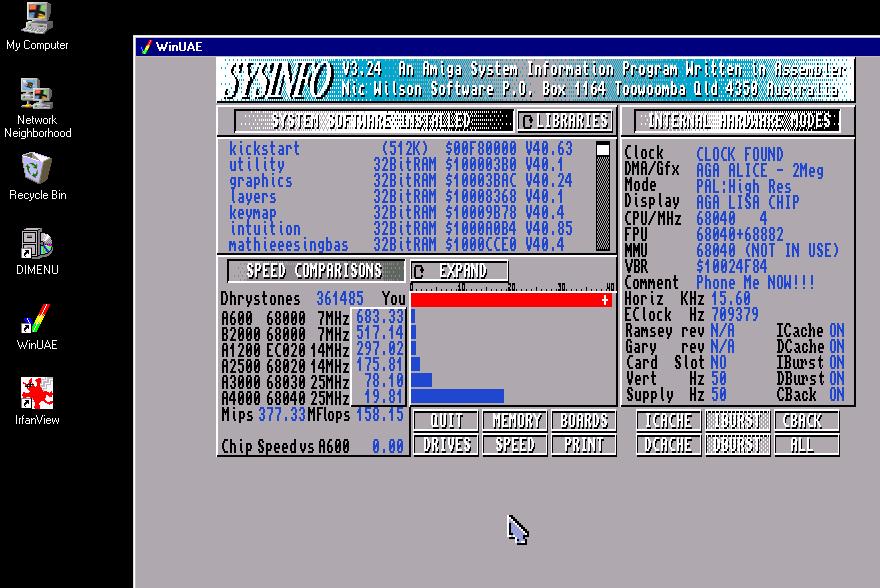Click the SPEED COMPARISONS header
880x588 pixels.
[x=315, y=272]
